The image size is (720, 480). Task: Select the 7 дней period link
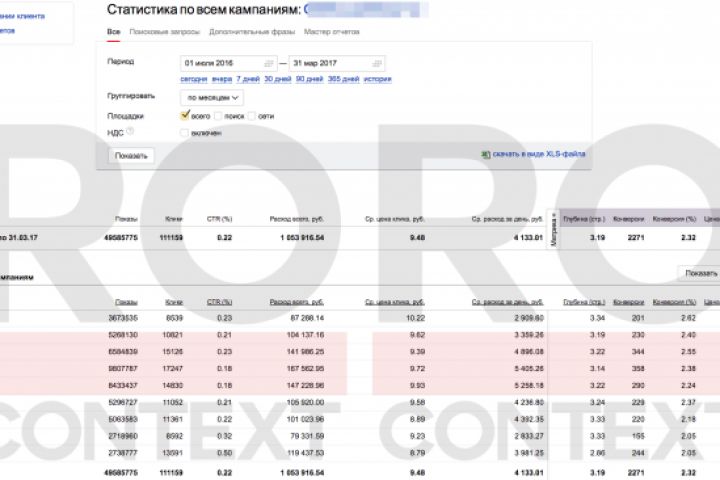(248, 79)
